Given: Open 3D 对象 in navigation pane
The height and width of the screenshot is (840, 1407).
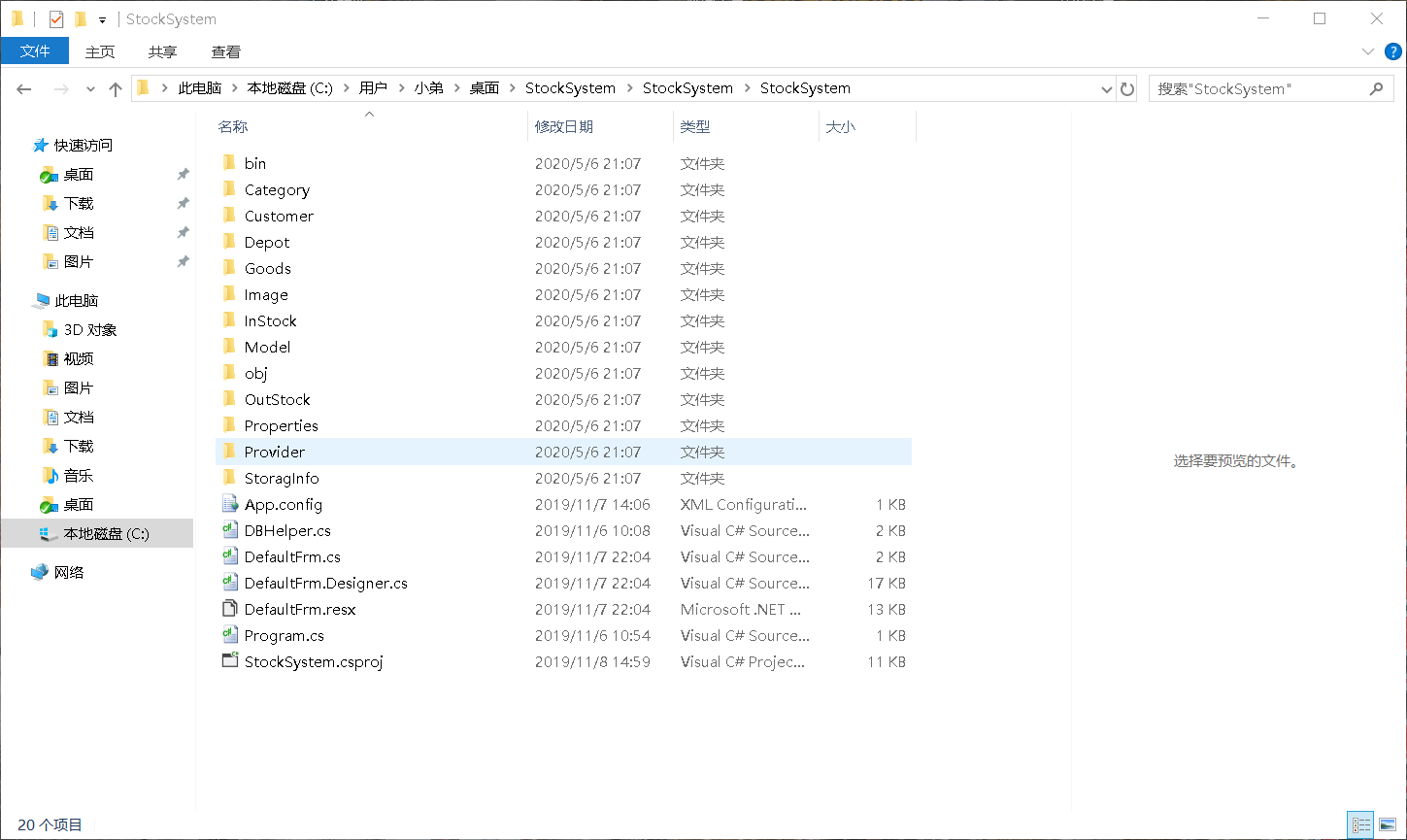Looking at the screenshot, I should pos(90,329).
